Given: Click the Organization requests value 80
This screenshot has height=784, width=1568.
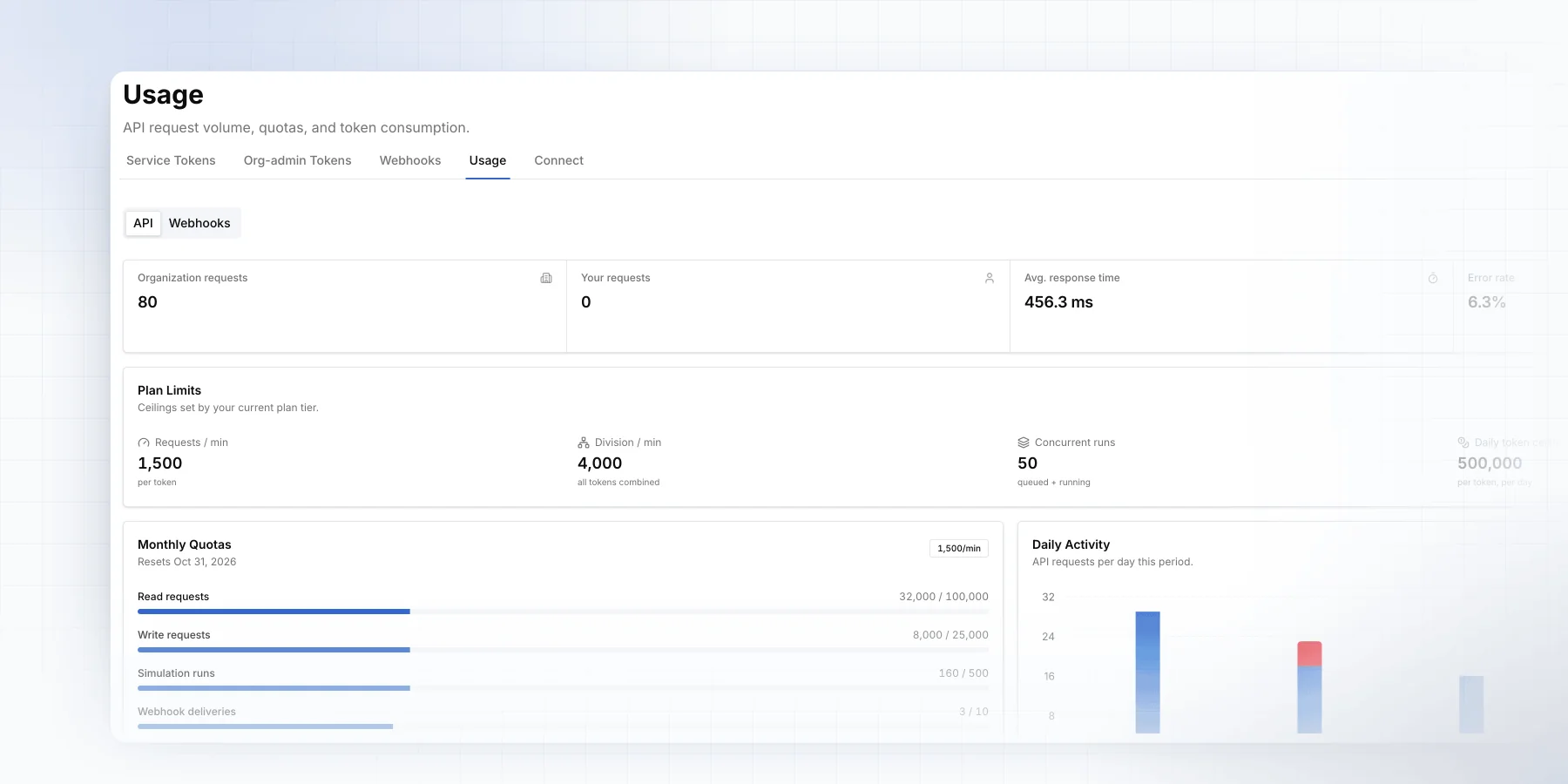Looking at the screenshot, I should click(147, 302).
